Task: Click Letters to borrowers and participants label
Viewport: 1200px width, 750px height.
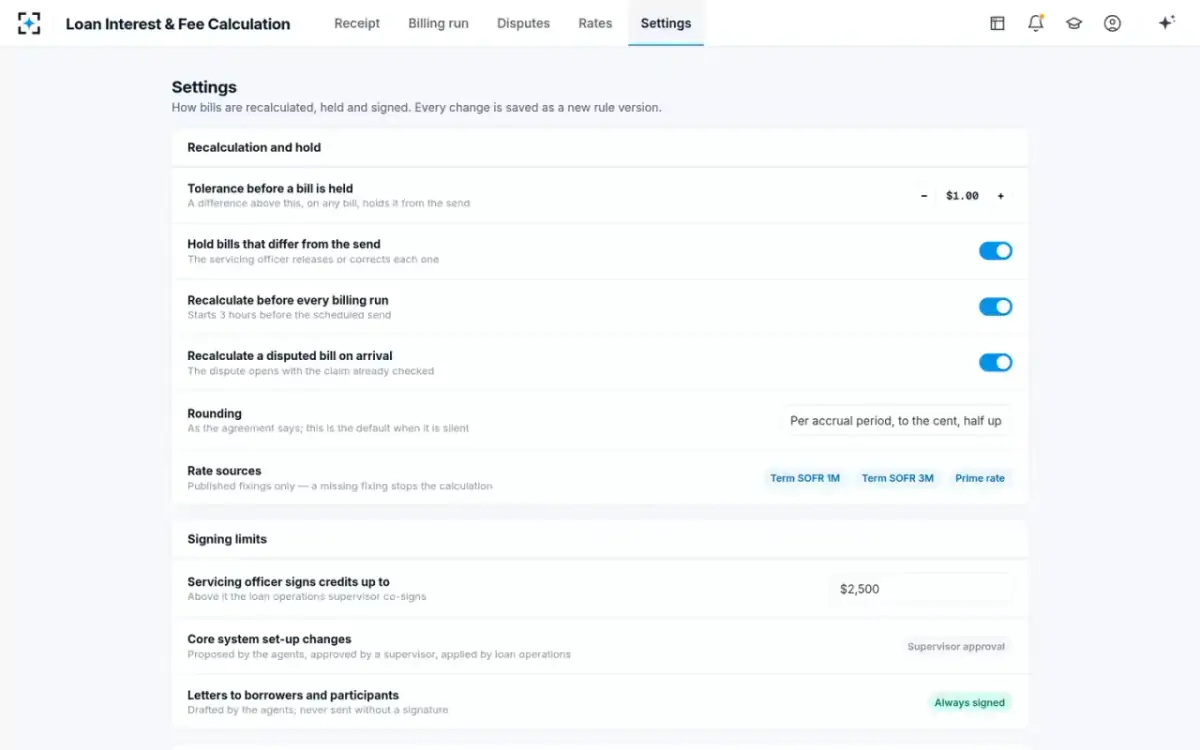Action: click(293, 695)
